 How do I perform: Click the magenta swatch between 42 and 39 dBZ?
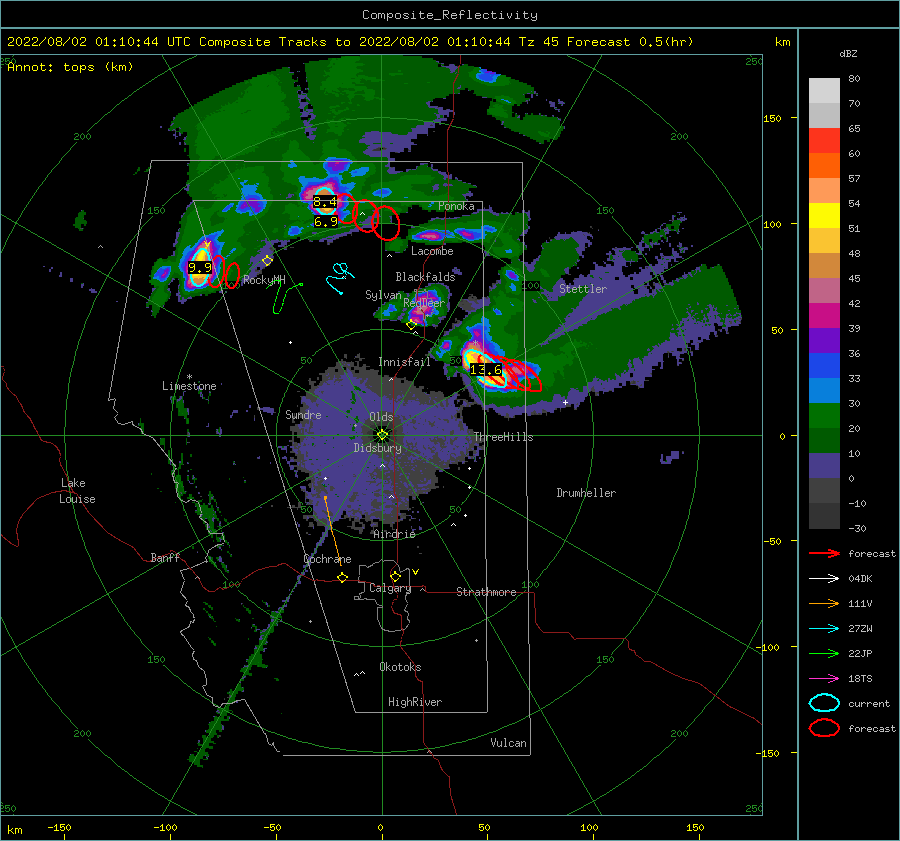(824, 316)
